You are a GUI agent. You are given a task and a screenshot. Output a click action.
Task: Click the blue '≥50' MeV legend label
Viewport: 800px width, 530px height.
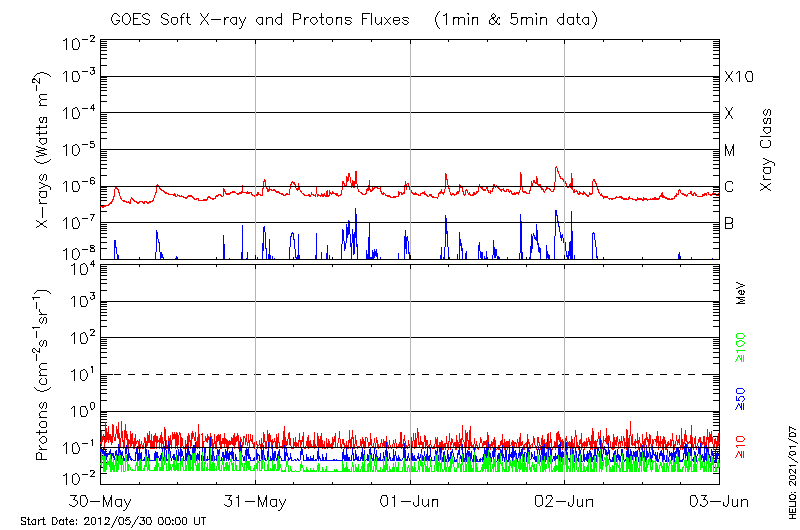pos(741,399)
